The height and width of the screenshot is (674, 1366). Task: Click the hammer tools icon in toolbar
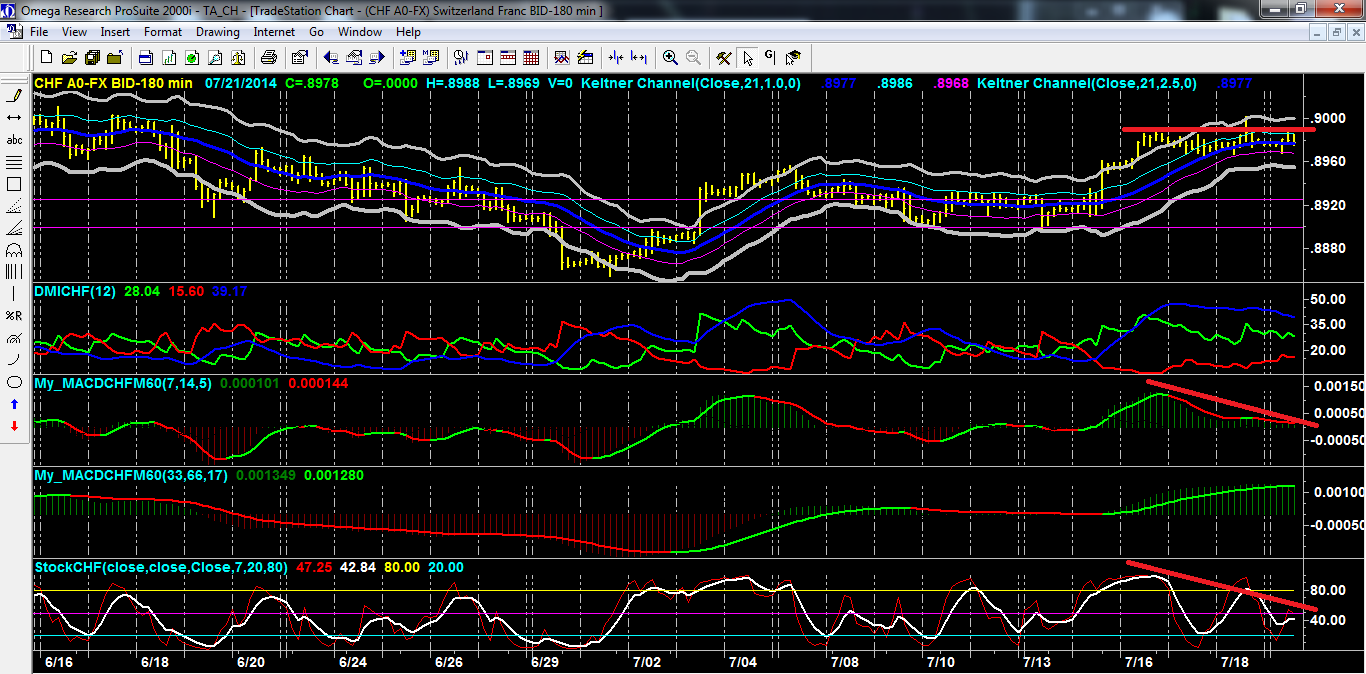[725, 57]
